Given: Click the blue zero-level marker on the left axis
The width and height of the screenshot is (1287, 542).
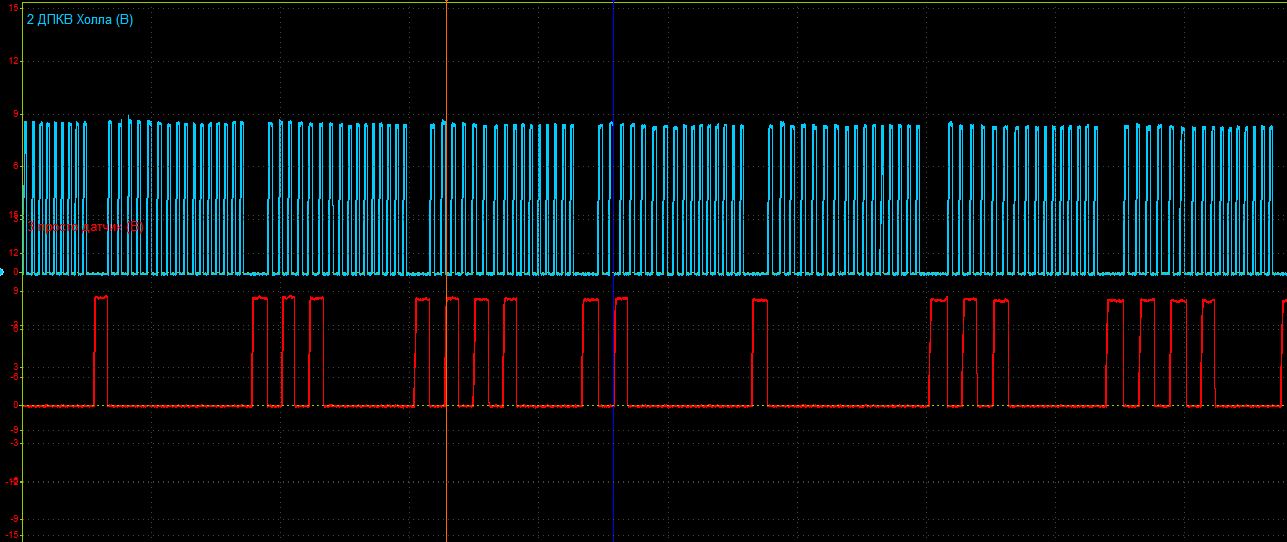Looking at the screenshot, I should (2, 273).
